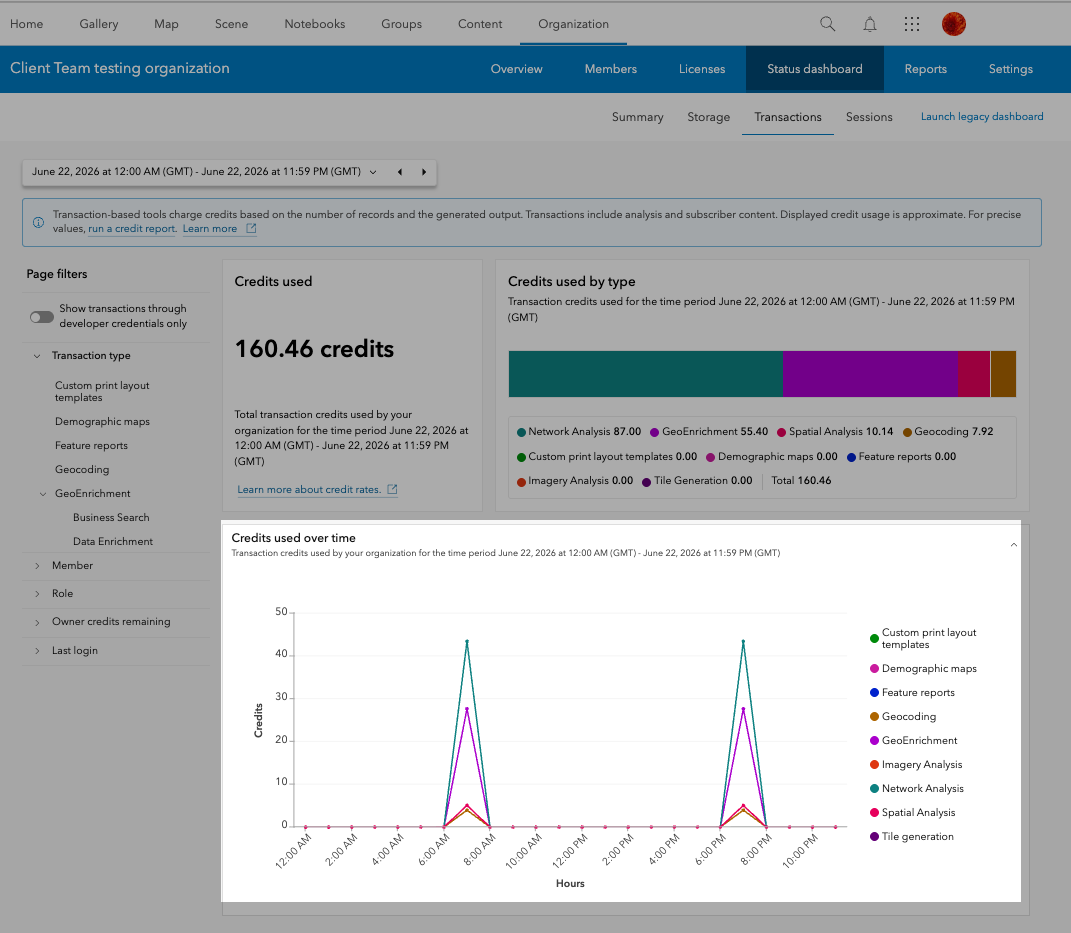The width and height of the screenshot is (1071, 933).
Task: Open the notifications bell
Action: (x=870, y=25)
